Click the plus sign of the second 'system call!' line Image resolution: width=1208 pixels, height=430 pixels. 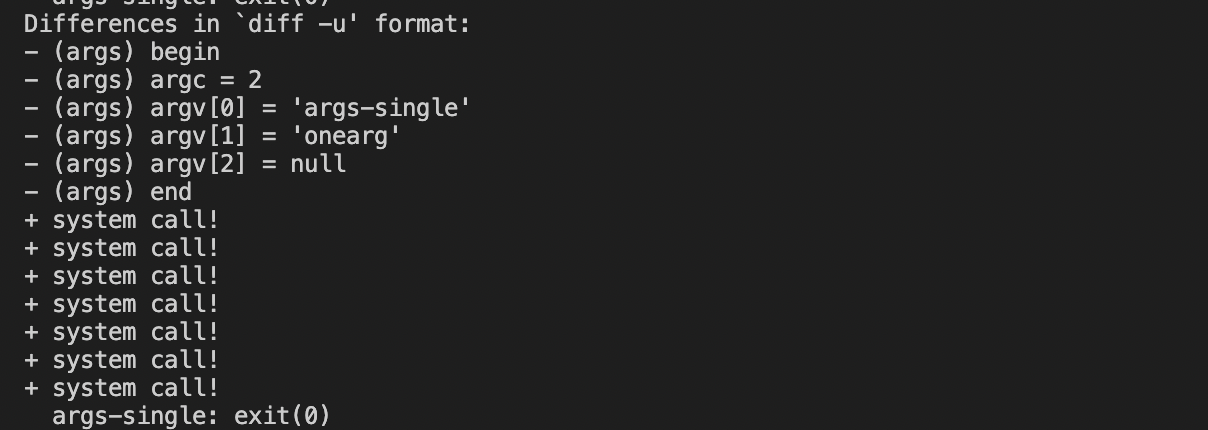(31, 248)
